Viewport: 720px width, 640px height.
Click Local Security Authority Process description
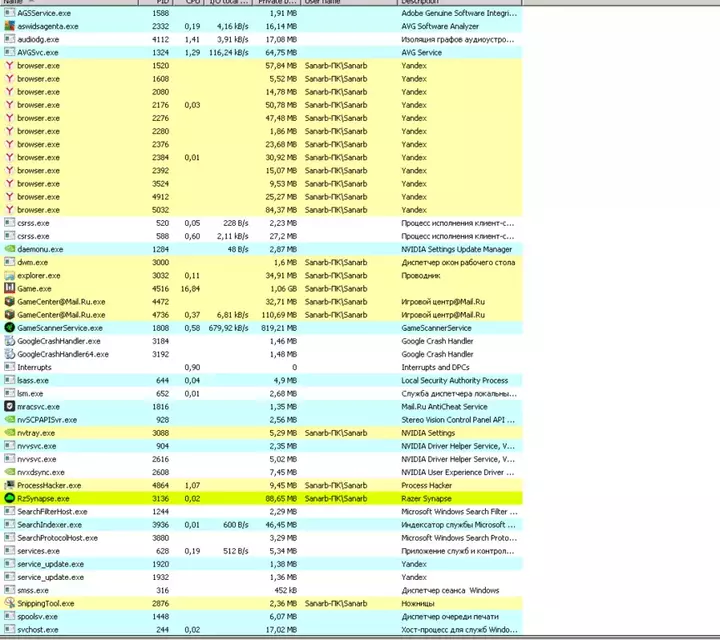tap(455, 381)
